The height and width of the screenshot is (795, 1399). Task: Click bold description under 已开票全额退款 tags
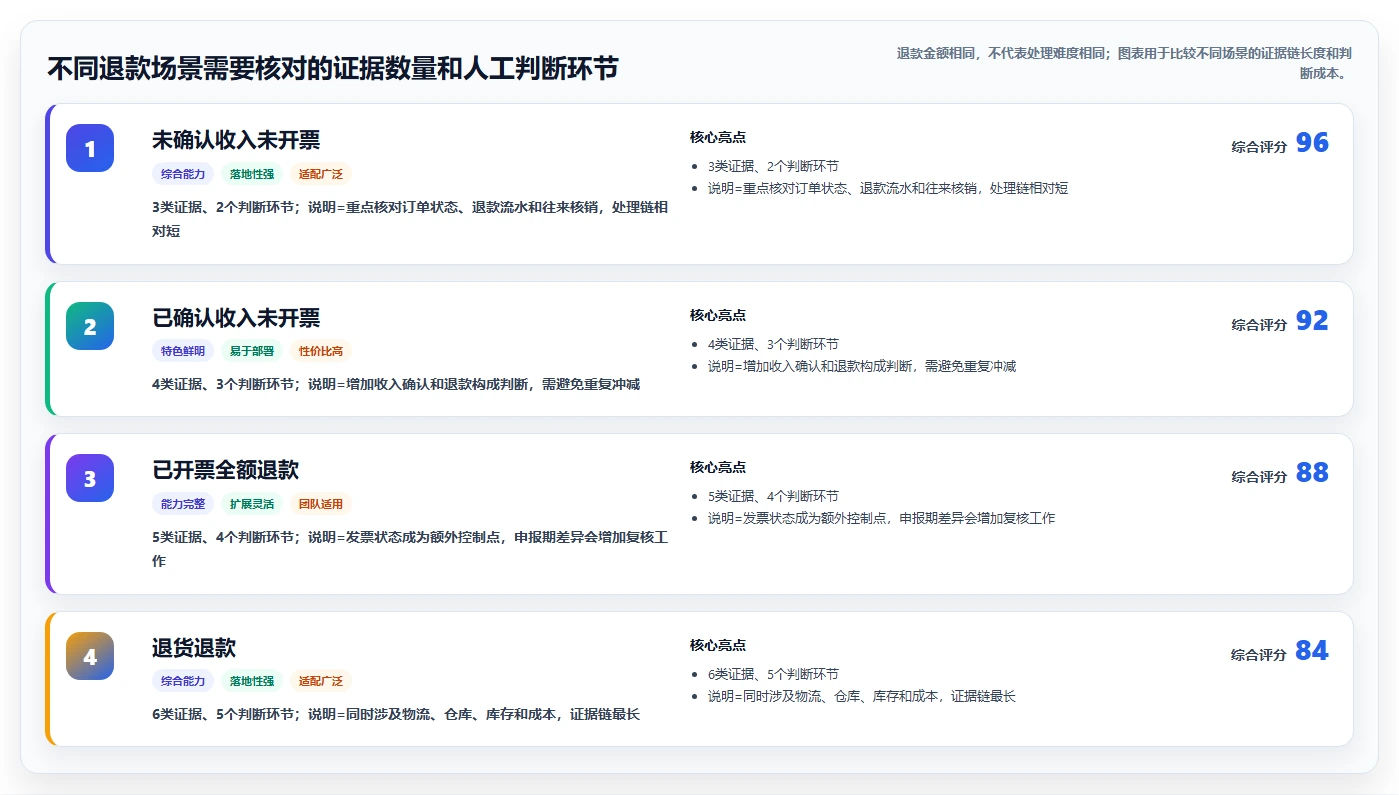pyautogui.click(x=410, y=549)
